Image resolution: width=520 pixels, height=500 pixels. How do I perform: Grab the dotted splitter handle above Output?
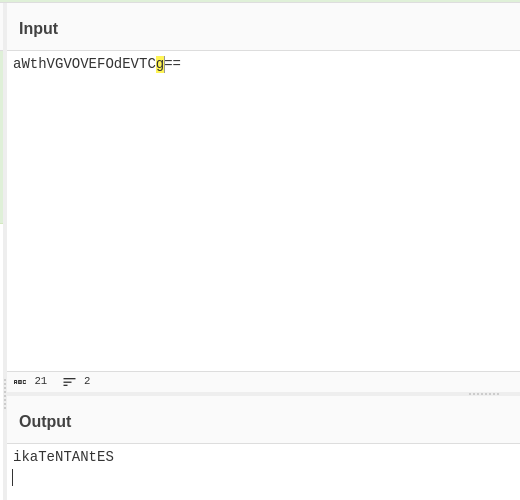[x=484, y=394]
